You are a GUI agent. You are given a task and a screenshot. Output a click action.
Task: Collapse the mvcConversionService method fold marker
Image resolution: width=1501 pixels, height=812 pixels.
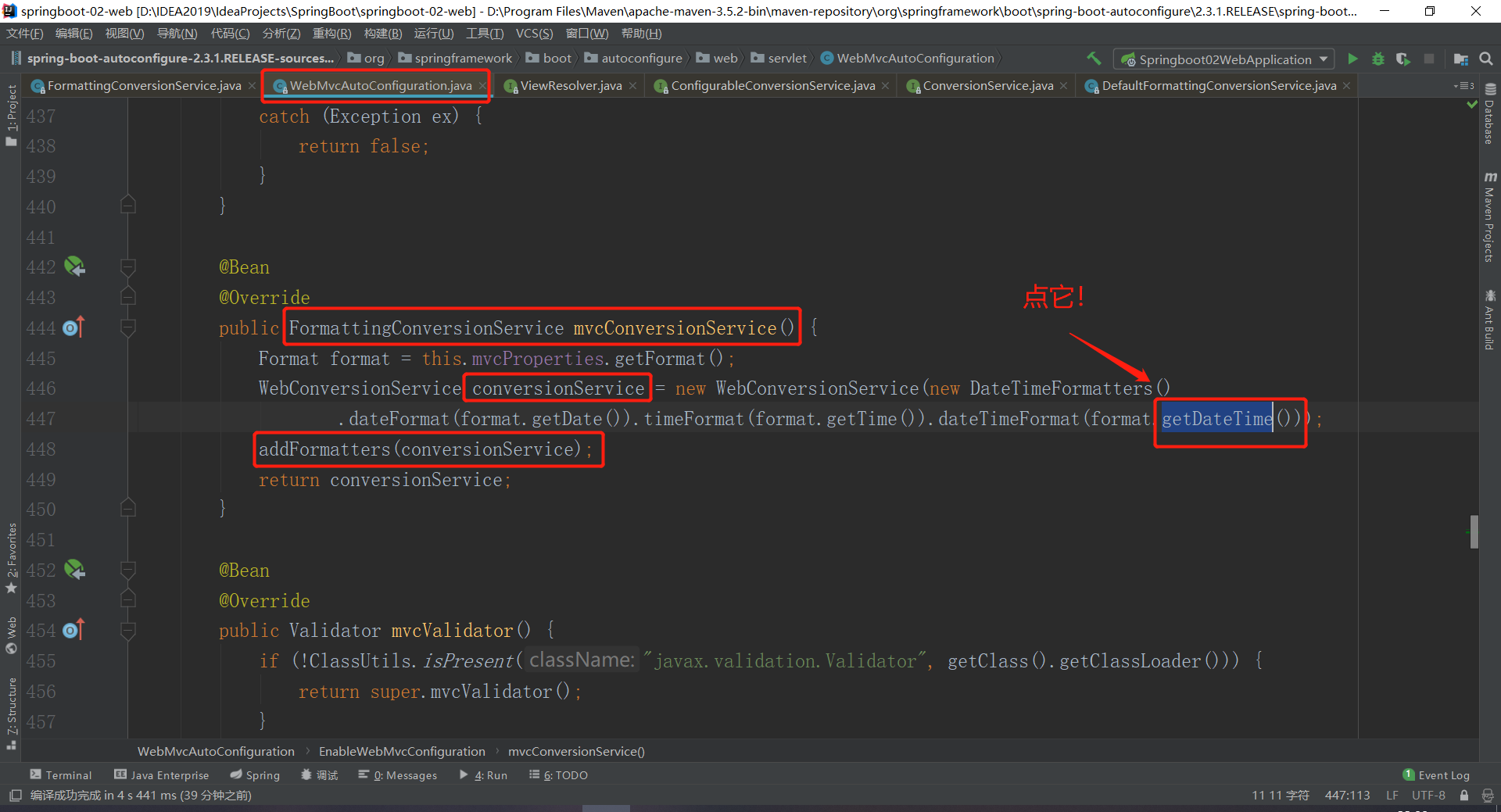click(x=128, y=327)
